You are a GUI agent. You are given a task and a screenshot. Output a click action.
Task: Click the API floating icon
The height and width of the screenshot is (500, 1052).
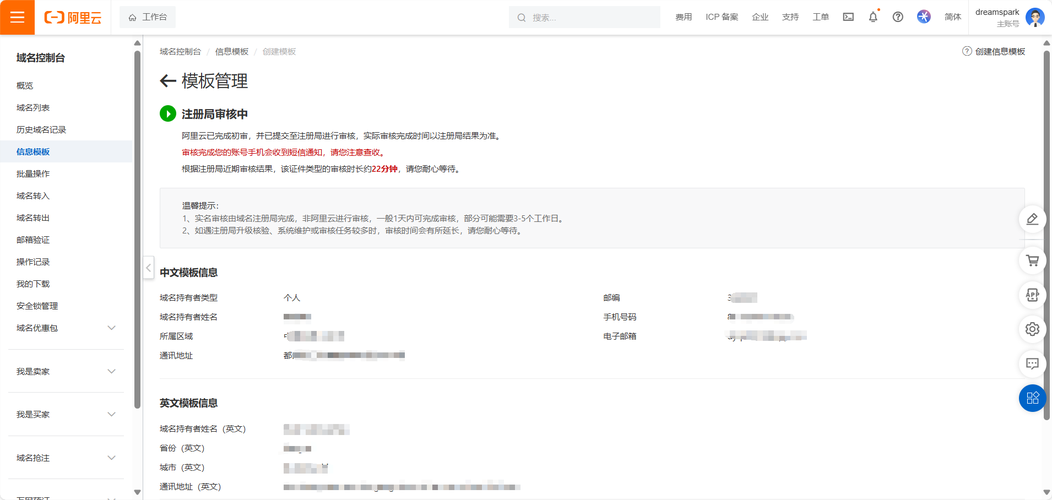click(x=1033, y=294)
